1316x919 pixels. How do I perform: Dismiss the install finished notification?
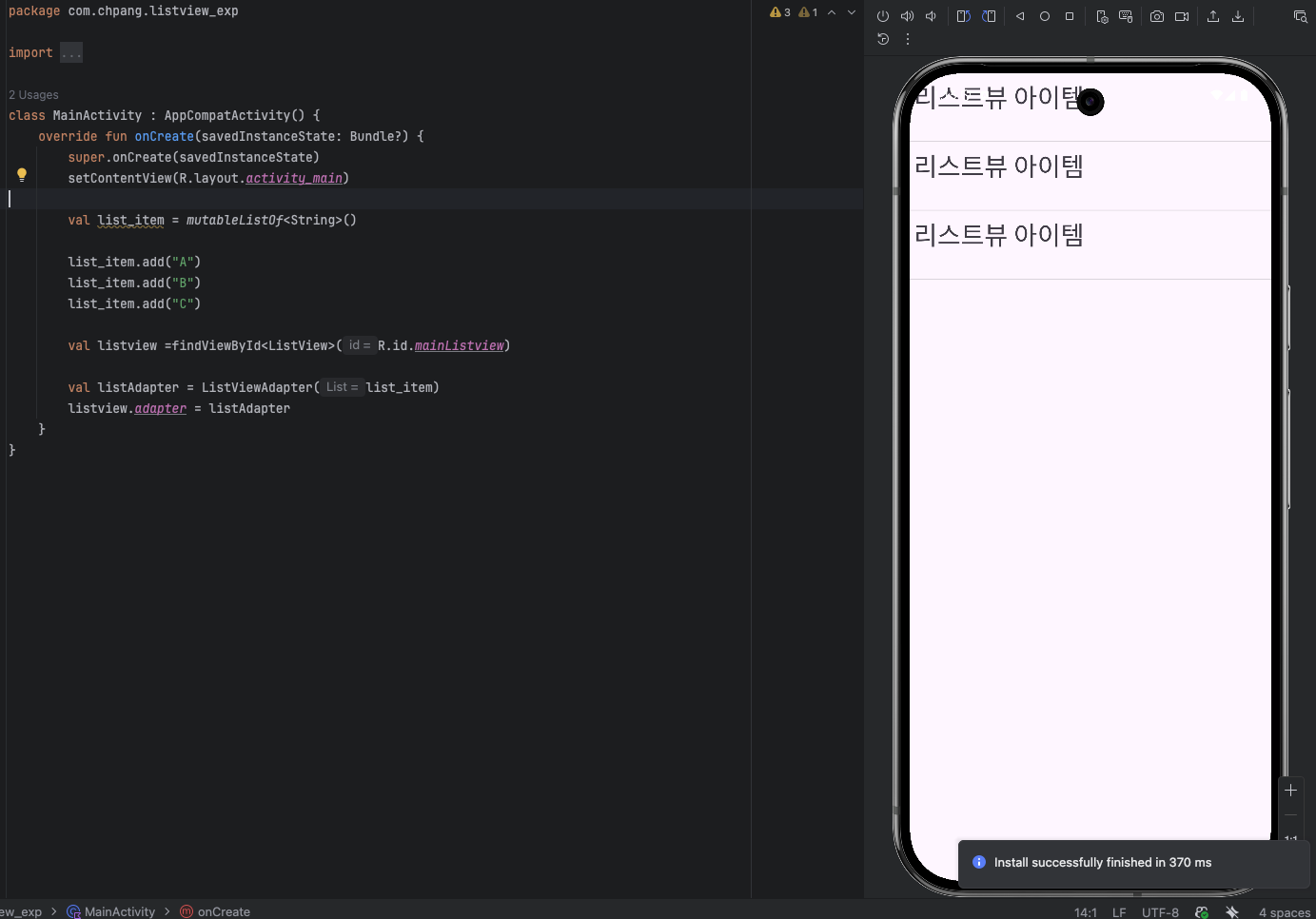(1101, 862)
